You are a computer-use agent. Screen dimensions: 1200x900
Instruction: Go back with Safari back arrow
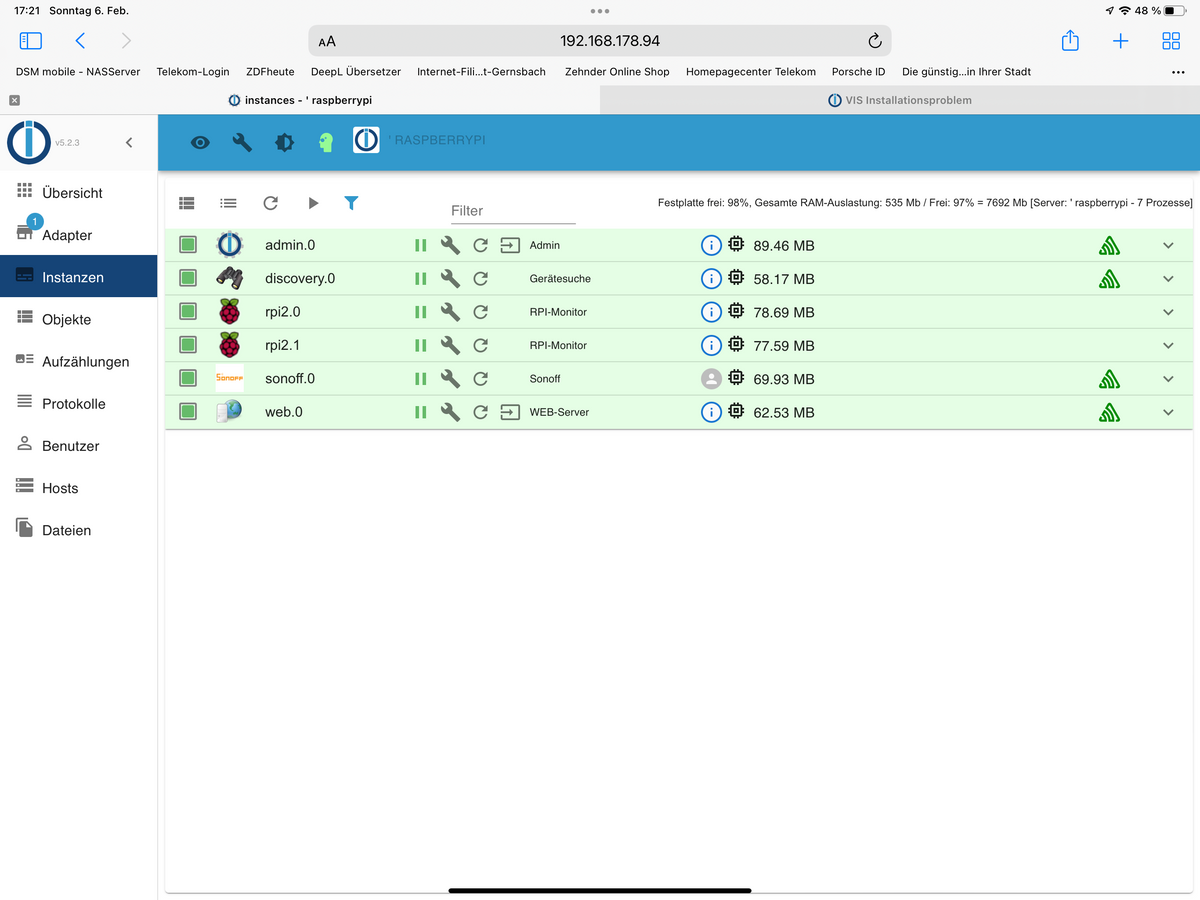click(80, 41)
